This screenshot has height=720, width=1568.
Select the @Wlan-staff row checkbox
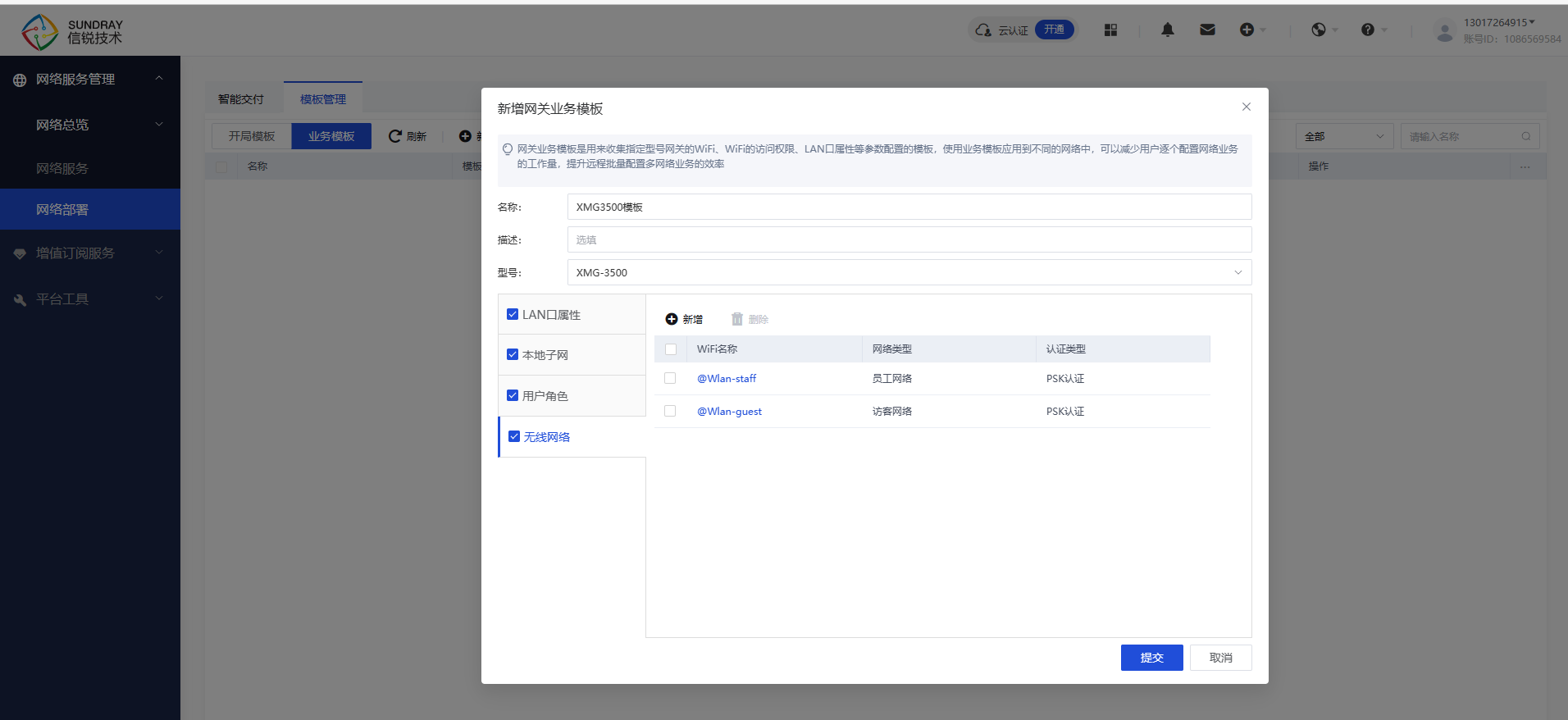coord(670,378)
